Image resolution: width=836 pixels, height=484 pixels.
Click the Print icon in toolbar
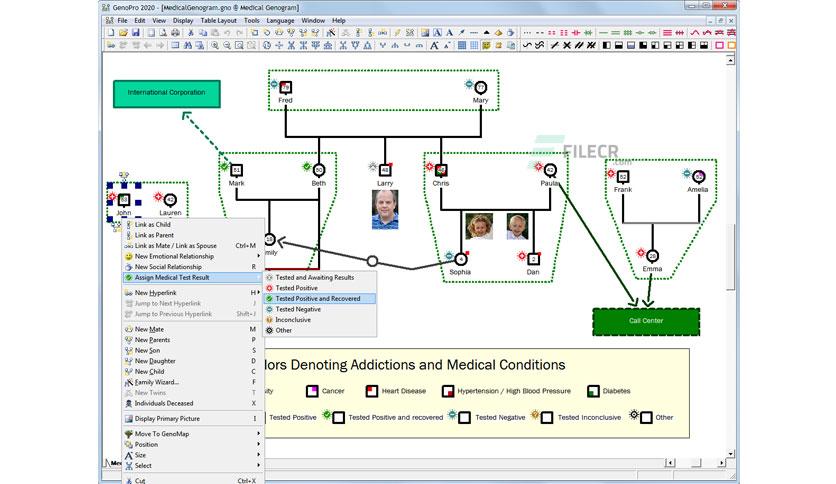175,33
